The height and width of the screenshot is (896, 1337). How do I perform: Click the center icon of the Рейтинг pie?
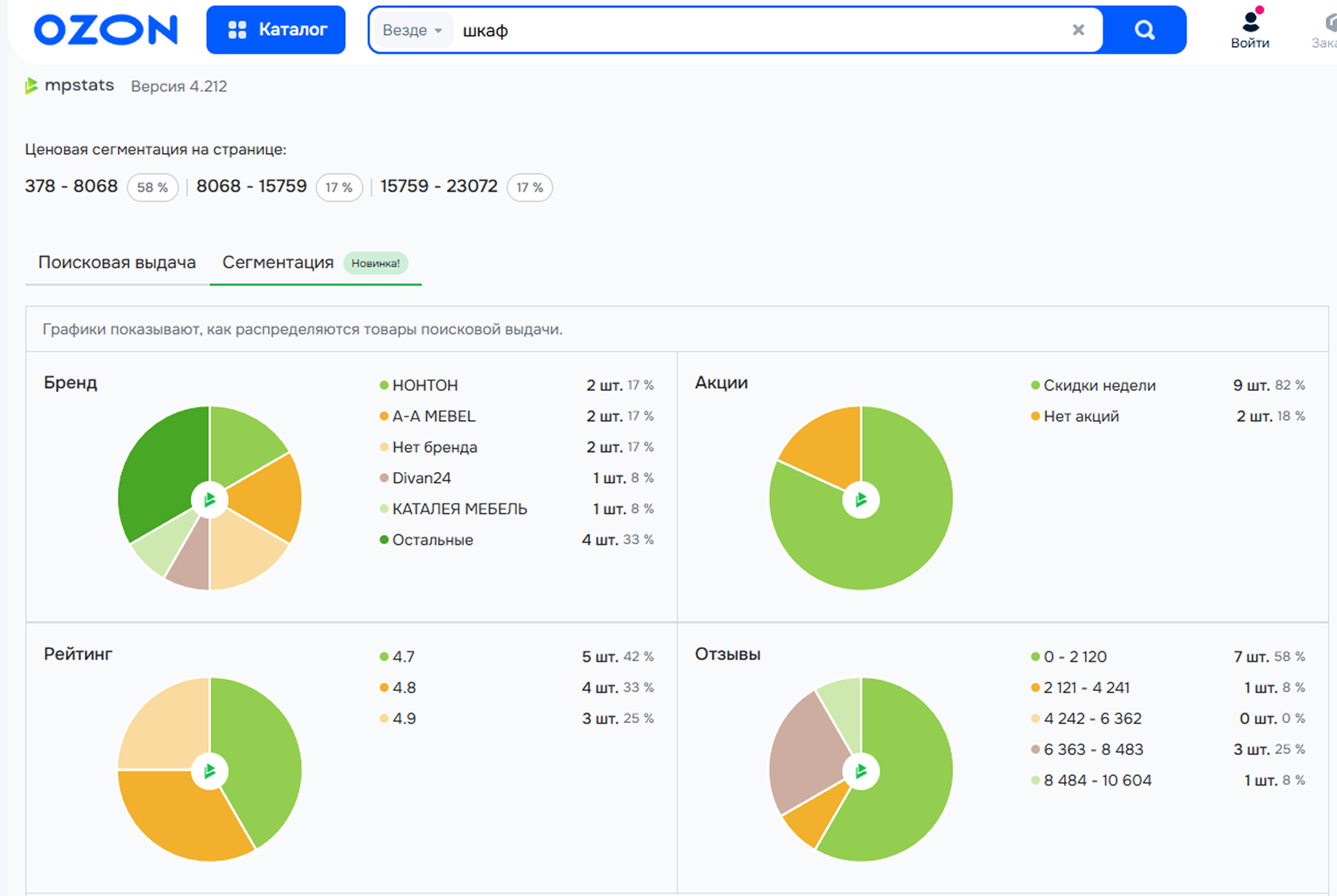(x=210, y=771)
